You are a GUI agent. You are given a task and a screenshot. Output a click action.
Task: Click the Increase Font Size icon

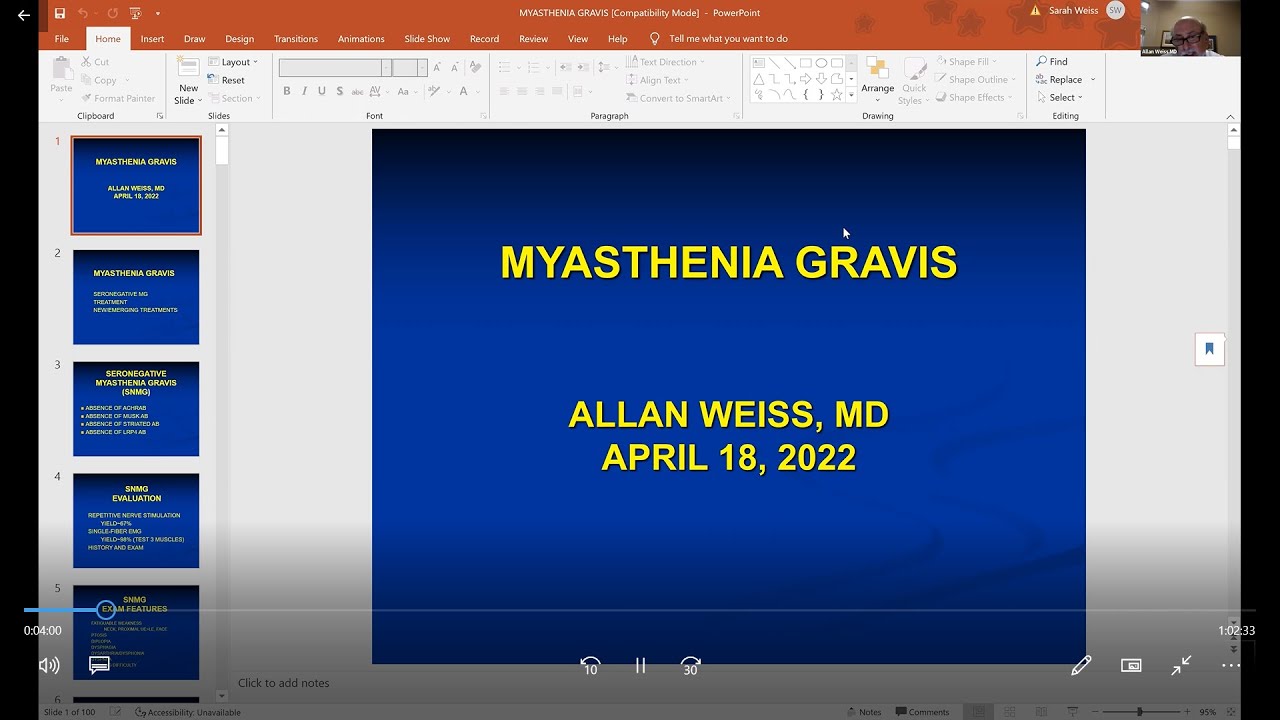(x=437, y=67)
